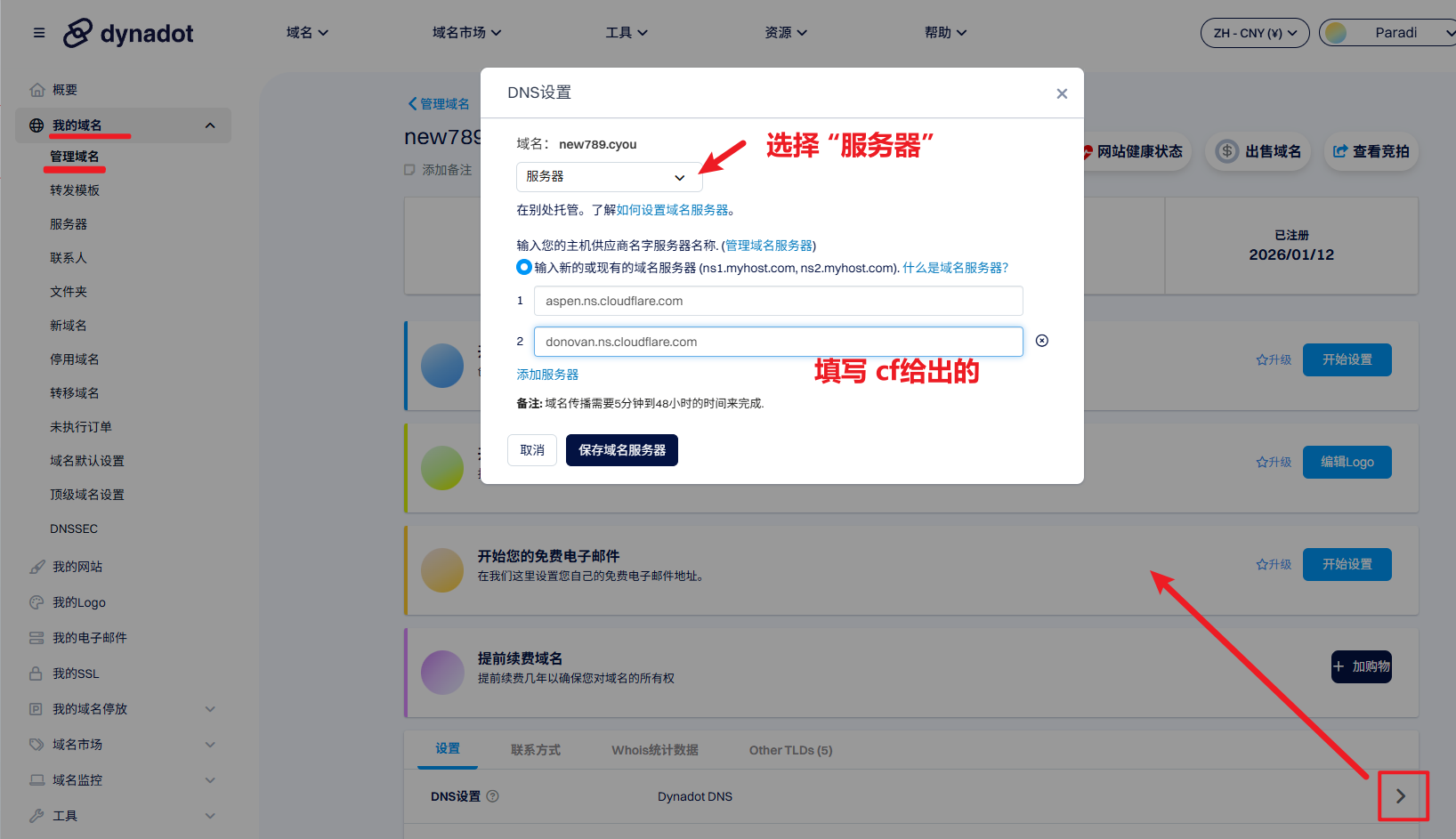Switch to the 联系方式 tab

[536, 750]
